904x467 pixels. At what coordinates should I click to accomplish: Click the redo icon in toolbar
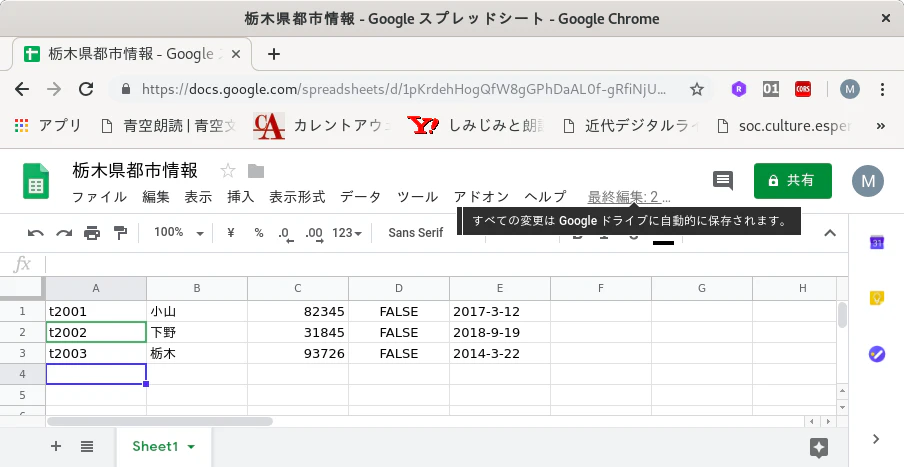pos(64,233)
